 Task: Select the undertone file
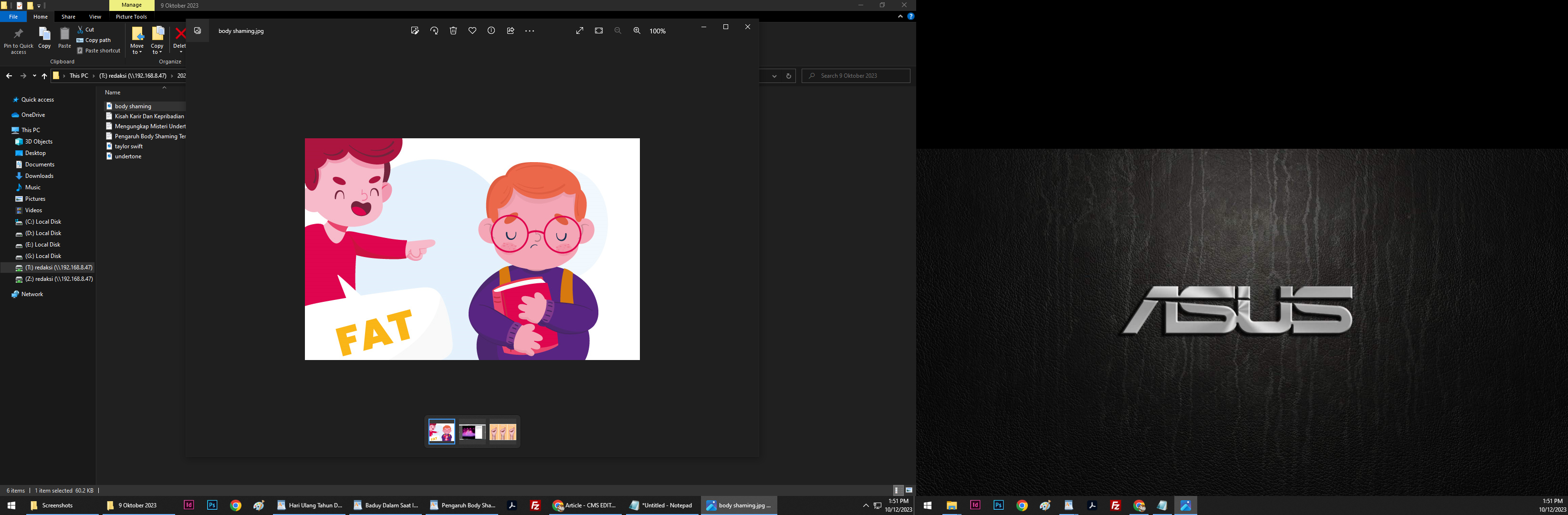tap(128, 156)
